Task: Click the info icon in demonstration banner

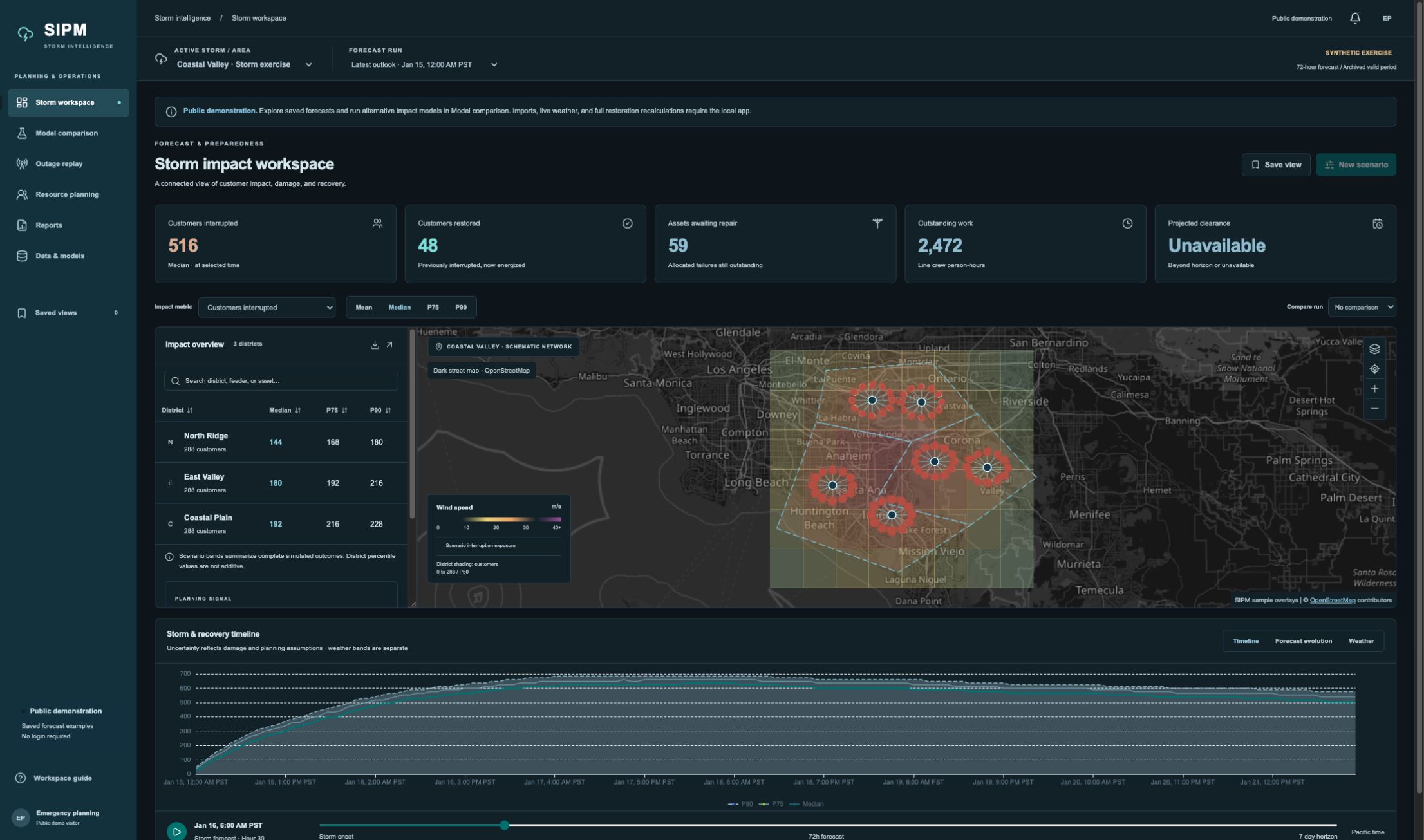Action: tap(171, 111)
